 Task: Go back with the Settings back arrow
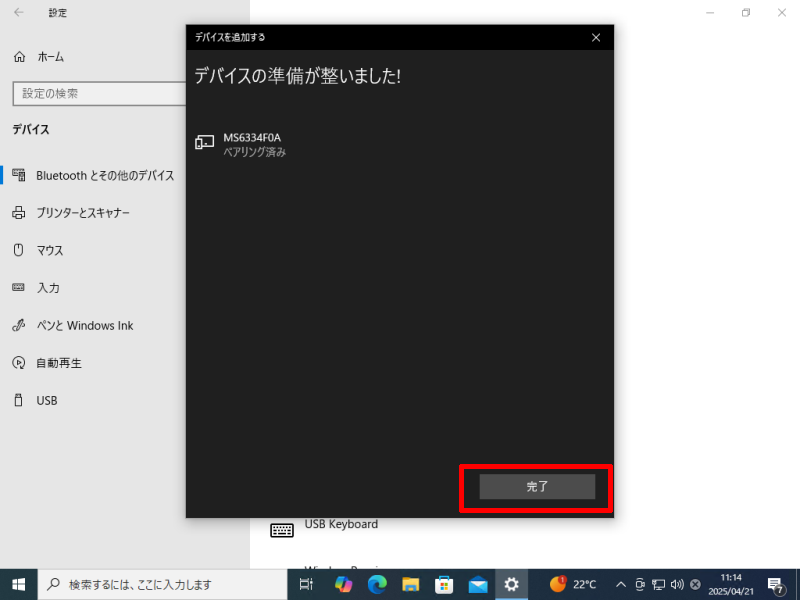19,13
